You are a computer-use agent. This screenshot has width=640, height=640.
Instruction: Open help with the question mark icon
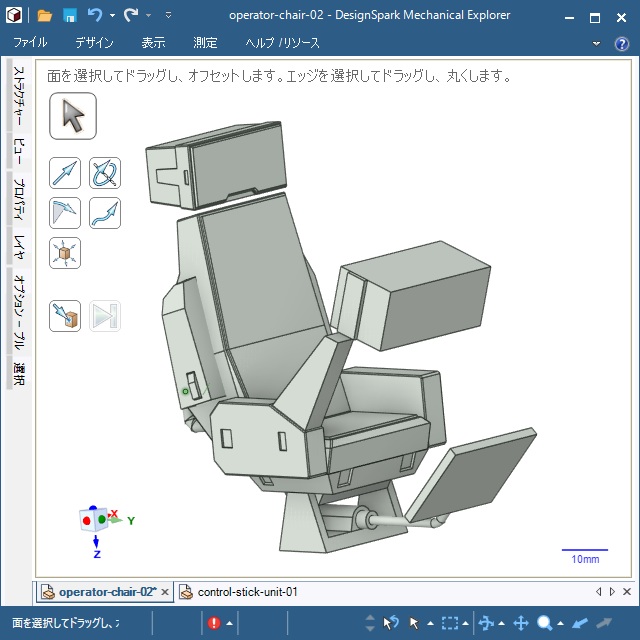coord(622,43)
